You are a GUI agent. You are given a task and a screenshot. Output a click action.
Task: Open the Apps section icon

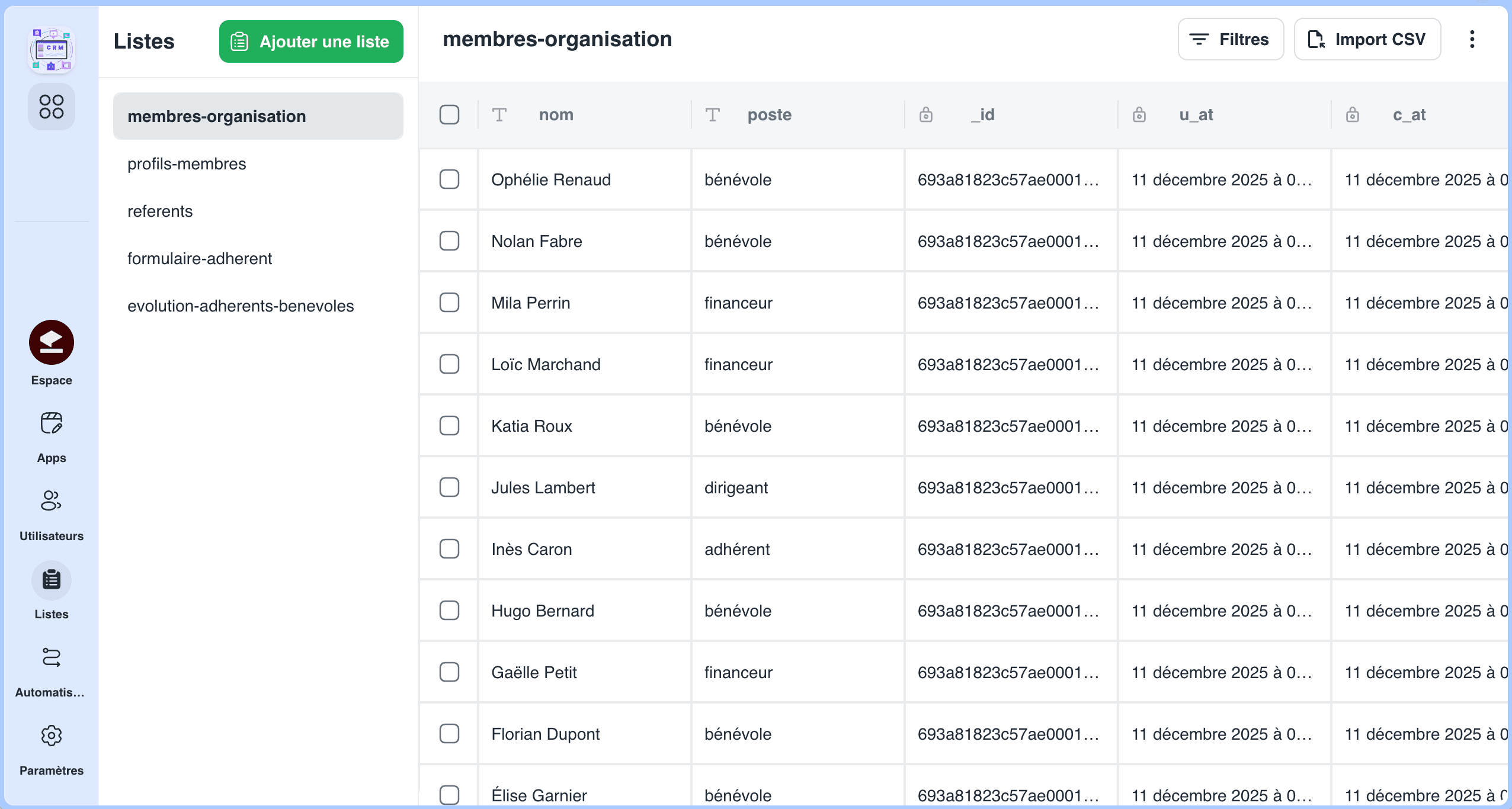coord(51,424)
